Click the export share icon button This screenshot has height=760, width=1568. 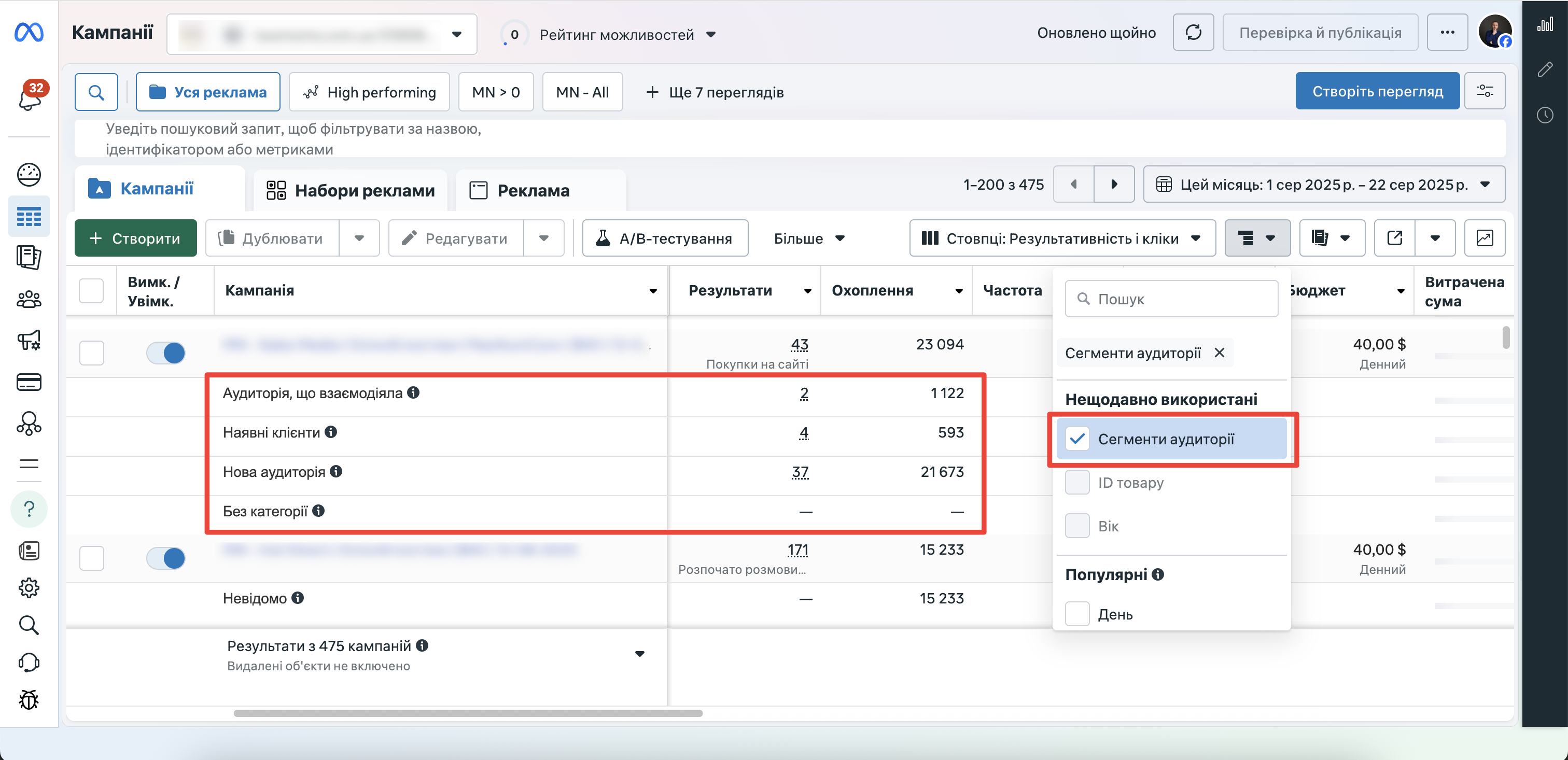(1394, 238)
